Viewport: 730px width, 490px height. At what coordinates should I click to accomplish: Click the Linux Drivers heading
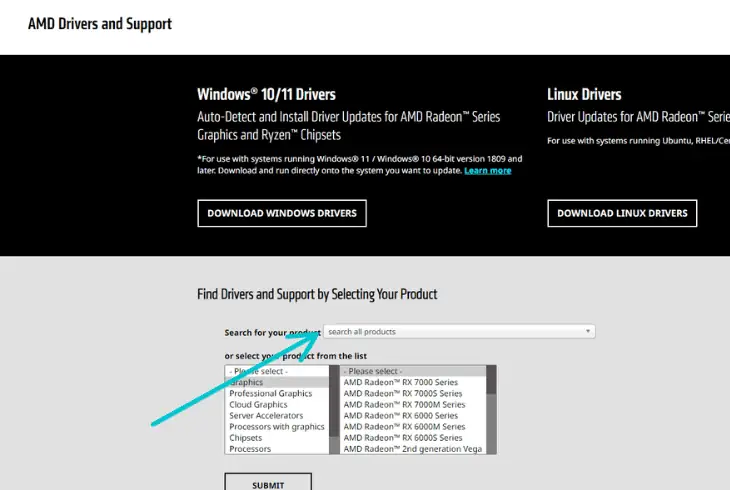tap(584, 95)
